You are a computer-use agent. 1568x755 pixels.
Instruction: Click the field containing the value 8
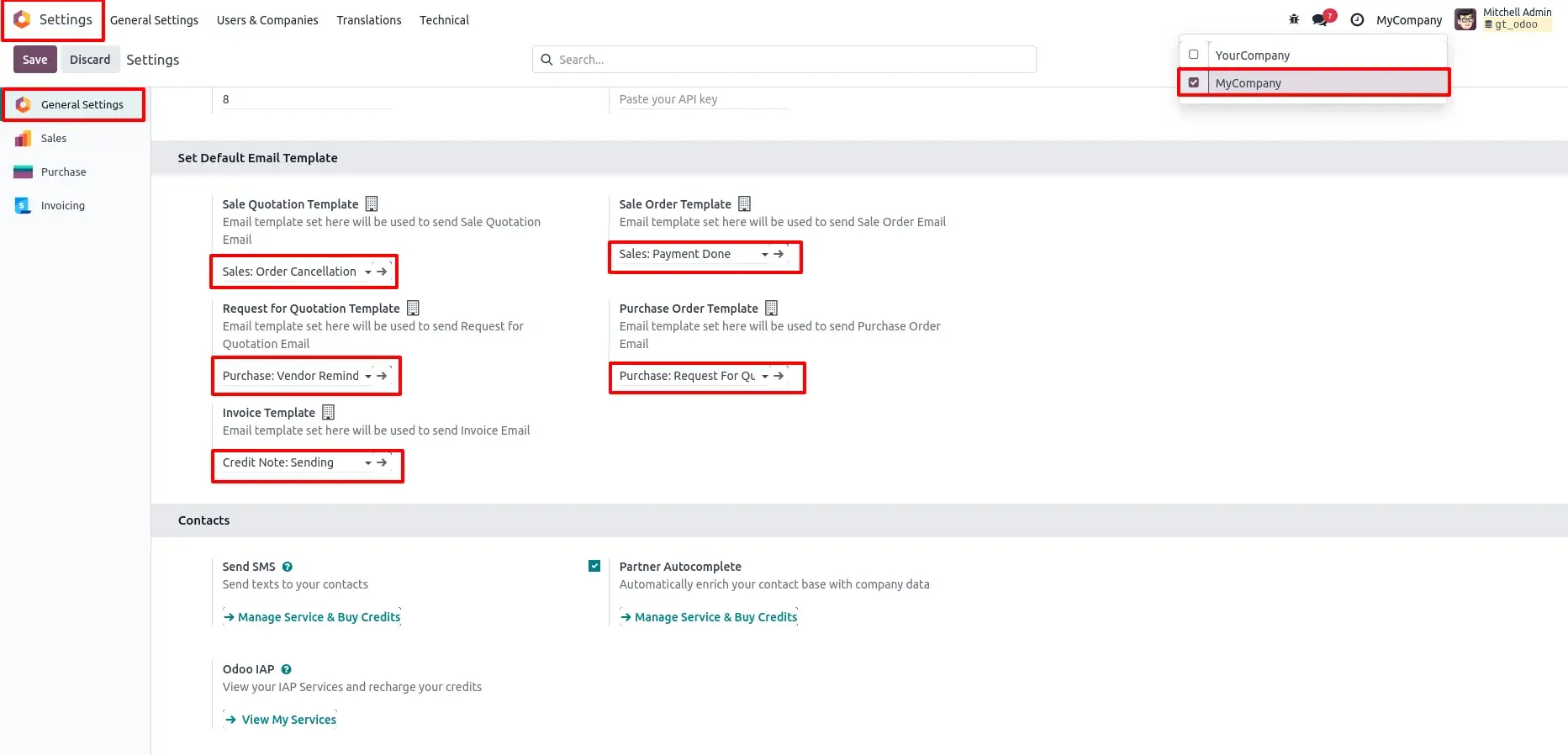(307, 99)
